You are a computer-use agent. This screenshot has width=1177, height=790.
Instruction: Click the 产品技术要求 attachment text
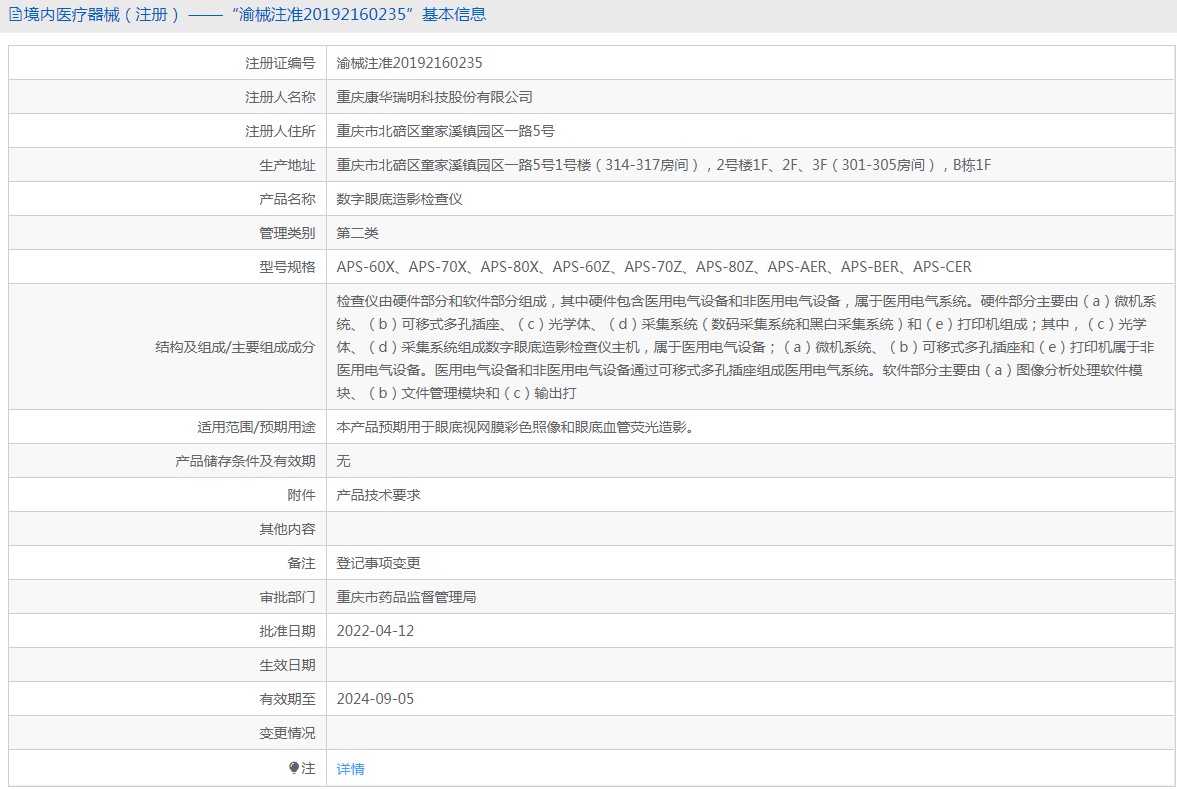[x=378, y=495]
